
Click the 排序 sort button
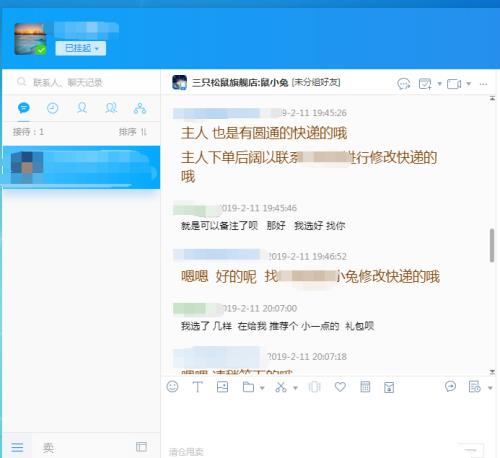pos(133,132)
